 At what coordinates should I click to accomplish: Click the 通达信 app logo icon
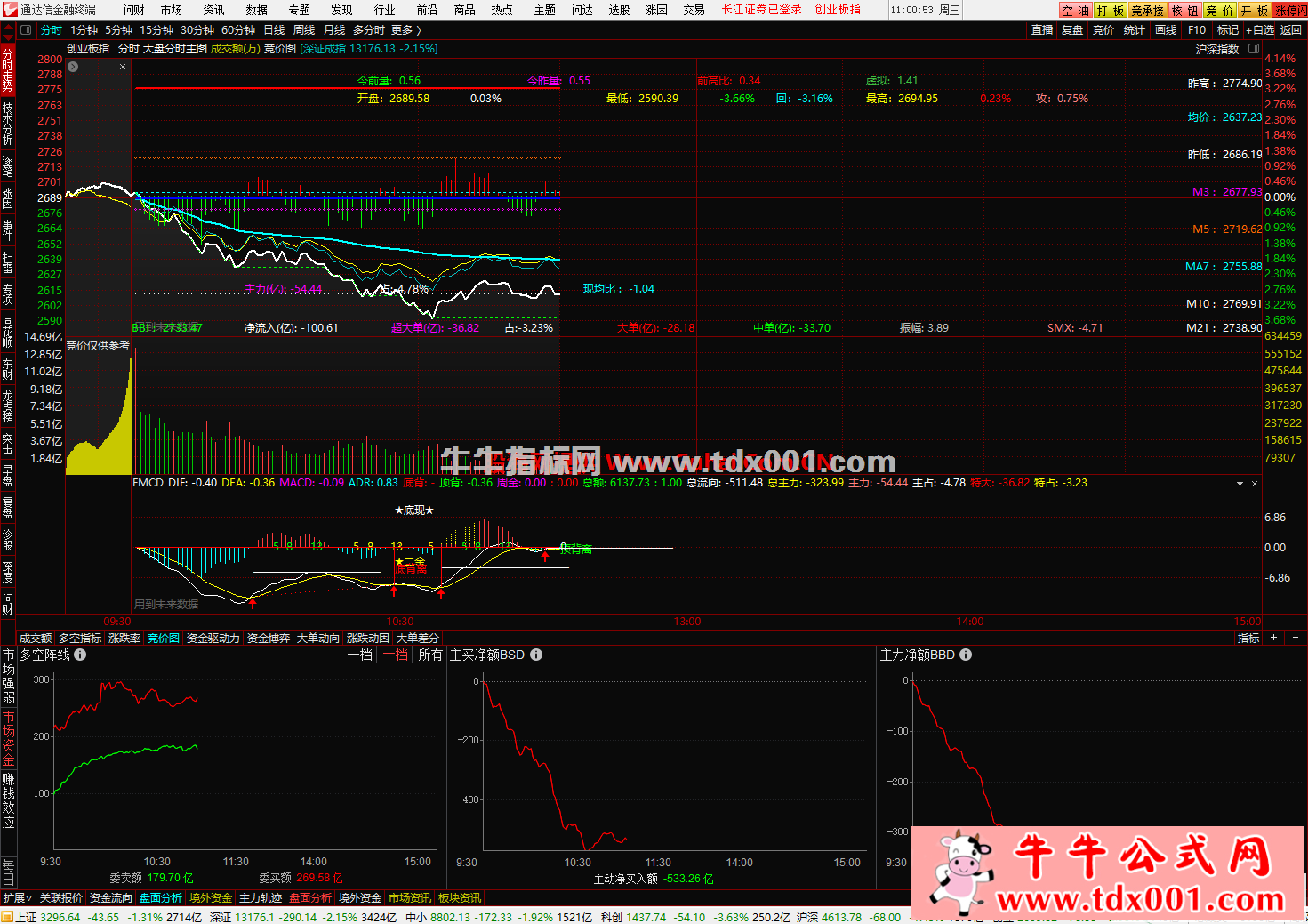(9, 10)
